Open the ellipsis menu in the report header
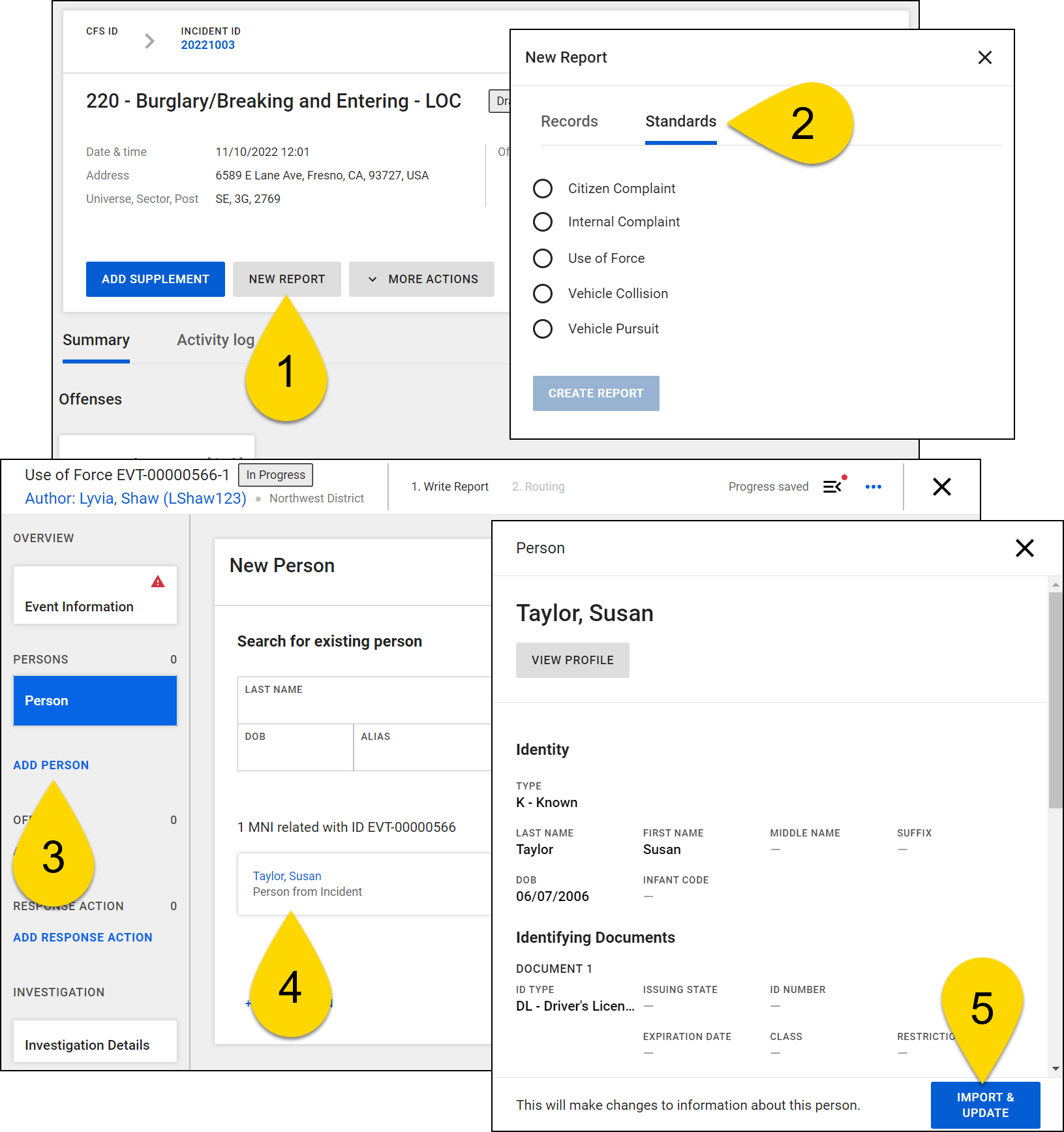The height and width of the screenshot is (1132, 1064). [x=874, y=486]
